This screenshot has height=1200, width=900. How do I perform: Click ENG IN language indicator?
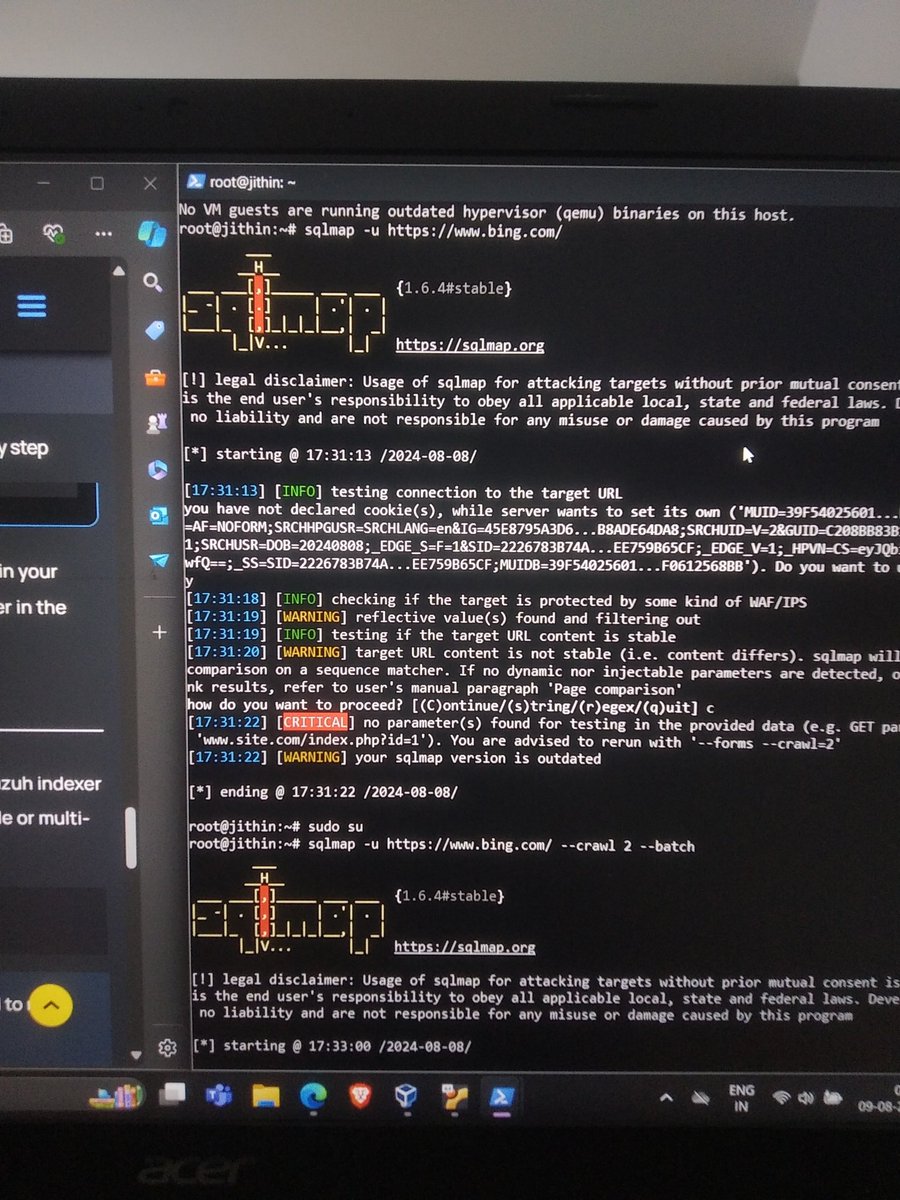pyautogui.click(x=741, y=1097)
